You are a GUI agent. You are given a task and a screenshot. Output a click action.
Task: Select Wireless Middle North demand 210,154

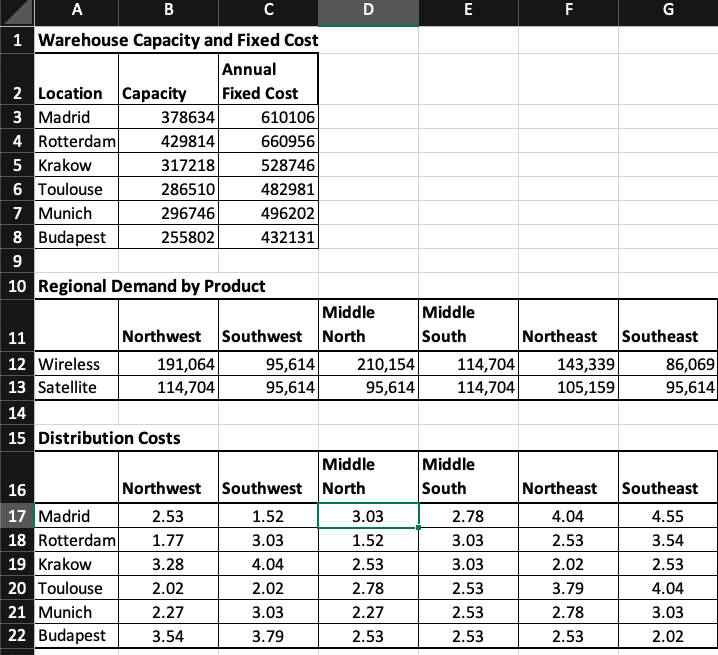(368, 364)
